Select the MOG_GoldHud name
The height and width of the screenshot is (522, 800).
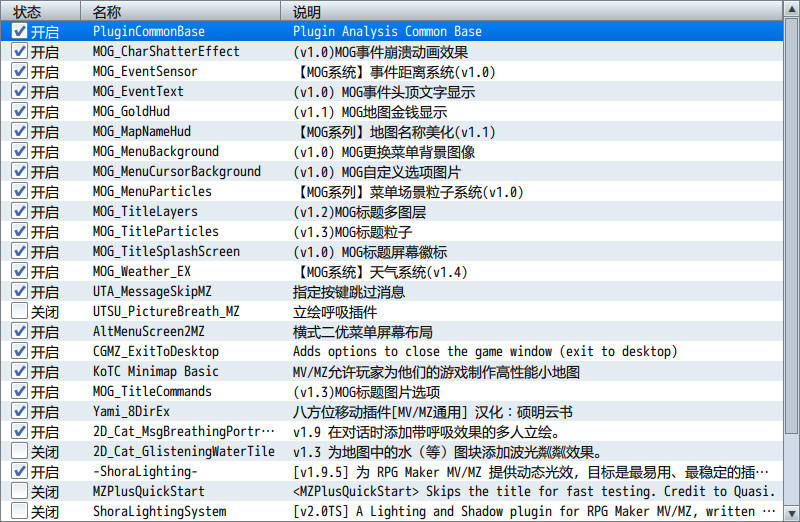(131, 111)
